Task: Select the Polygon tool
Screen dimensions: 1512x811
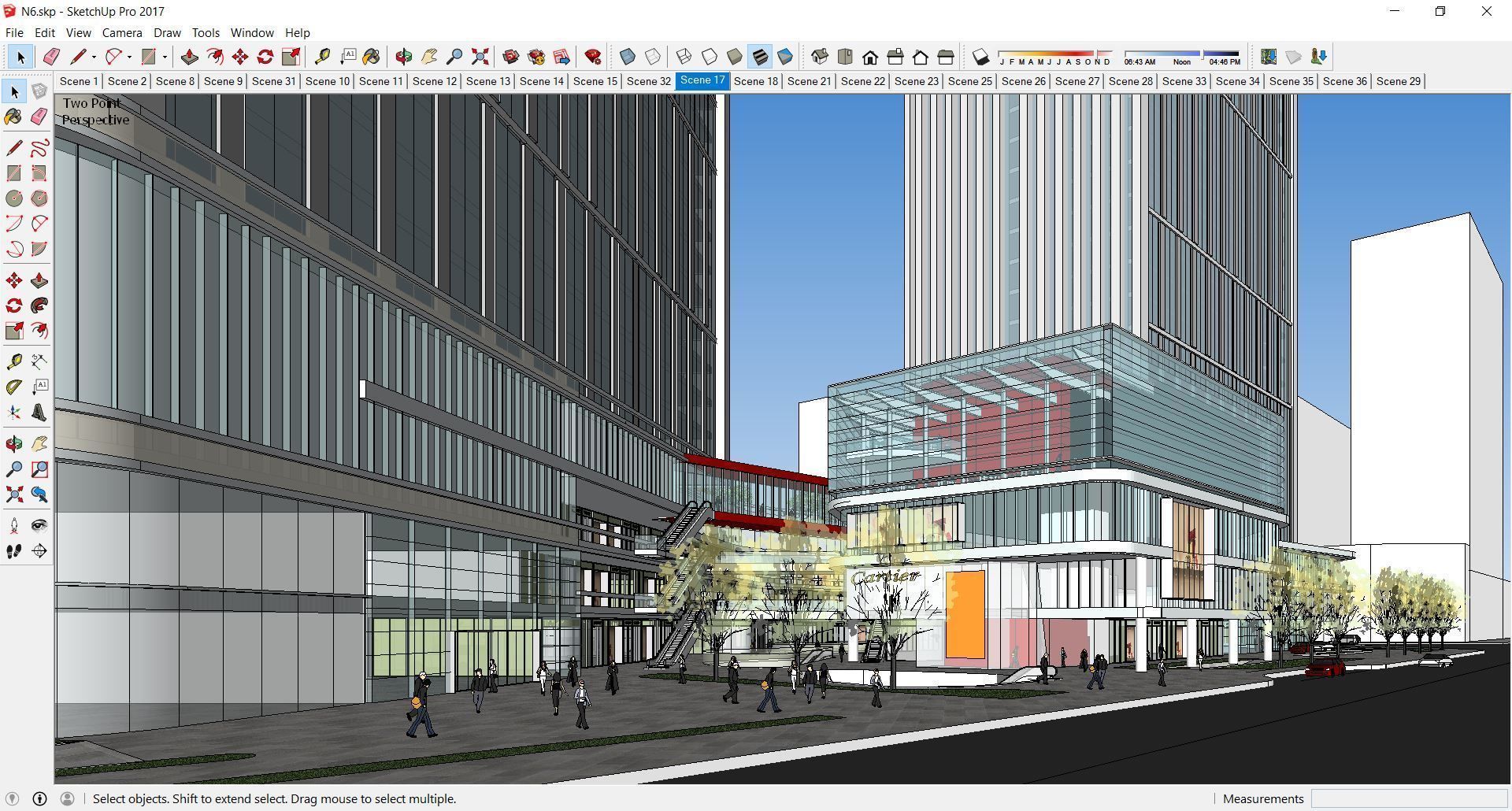Action: click(x=39, y=198)
